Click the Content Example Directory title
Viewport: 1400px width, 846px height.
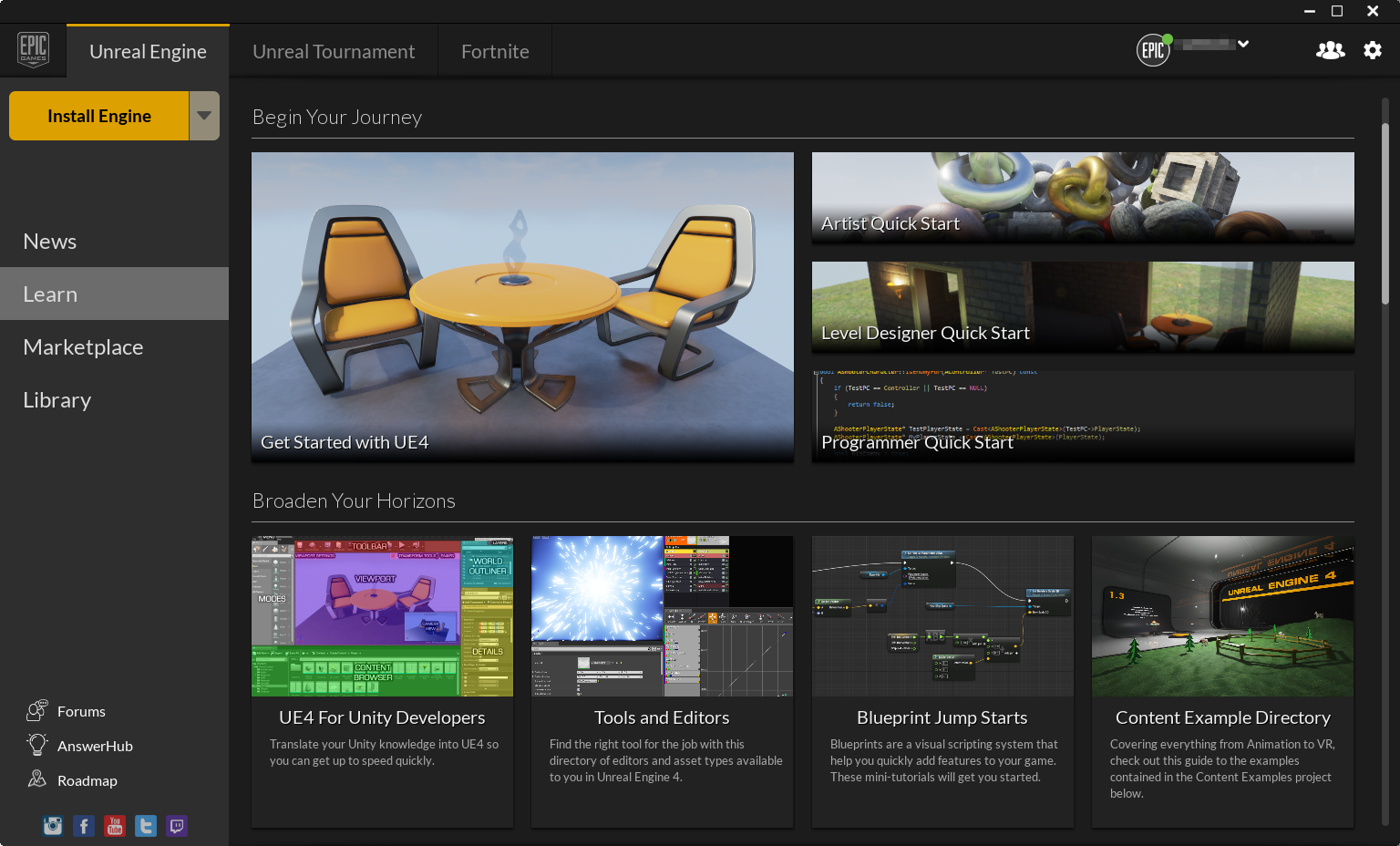(1222, 717)
